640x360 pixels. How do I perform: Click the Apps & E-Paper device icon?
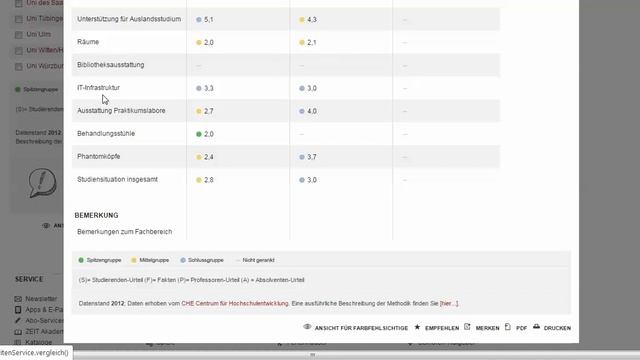click(x=18, y=310)
